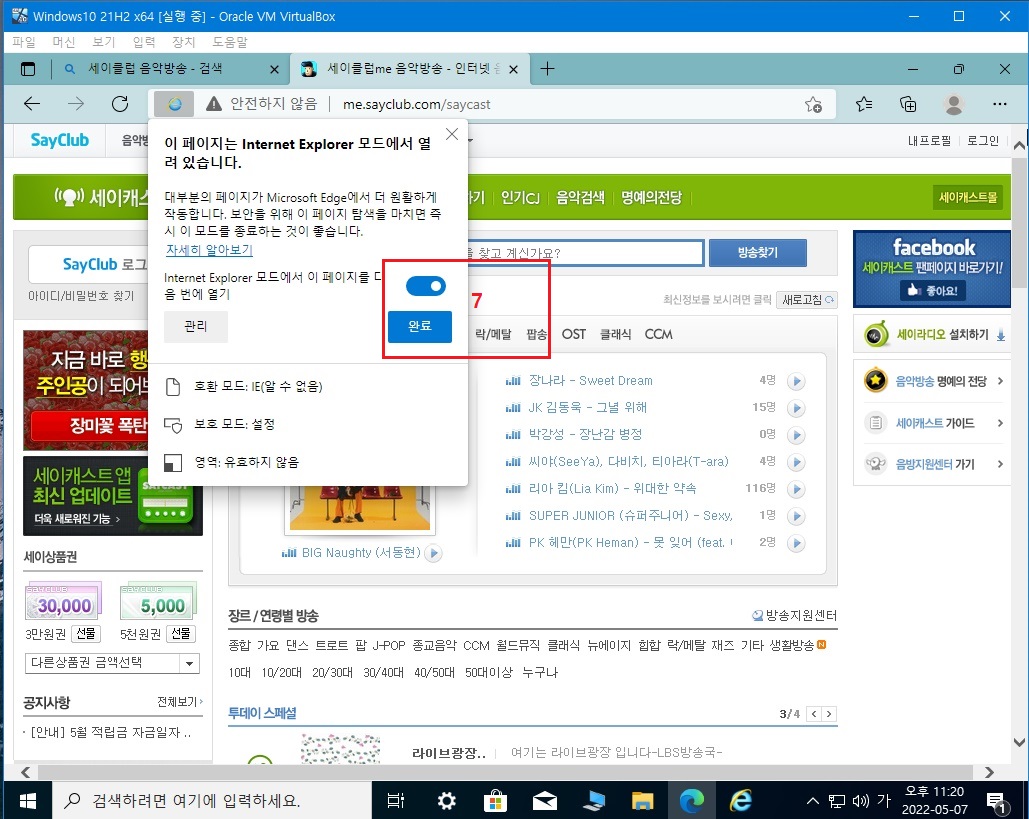Viewport: 1029px width, 819px height.
Task: Open Internet Explorer from the taskbar
Action: point(742,801)
